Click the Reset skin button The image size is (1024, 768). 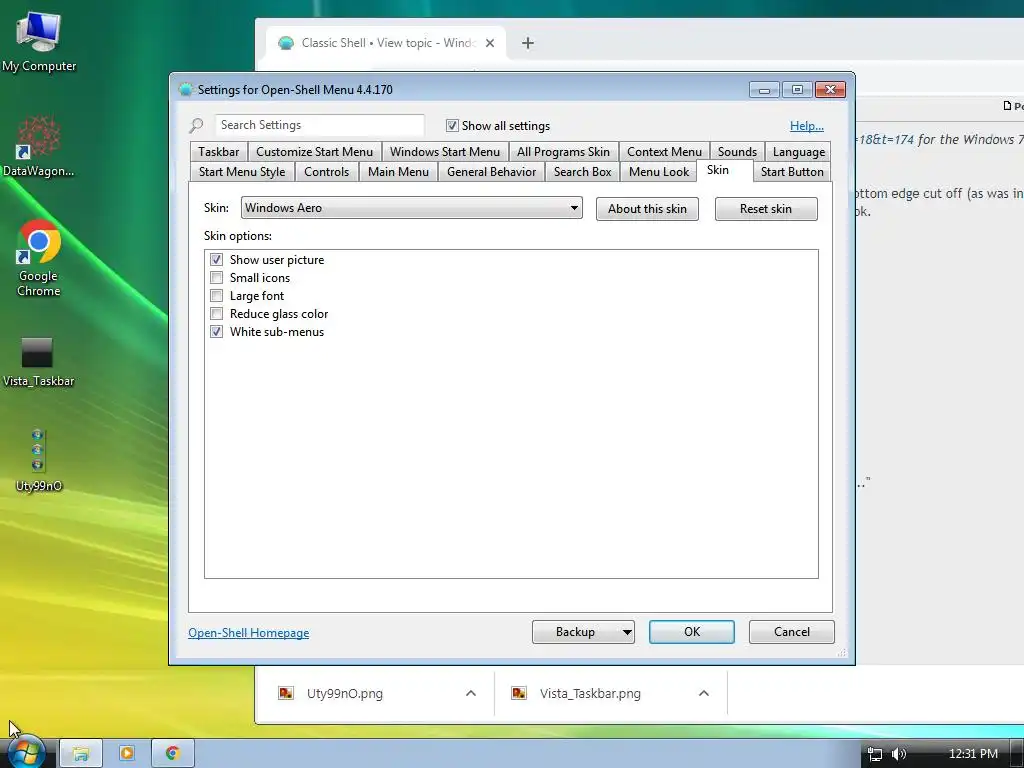(766, 209)
